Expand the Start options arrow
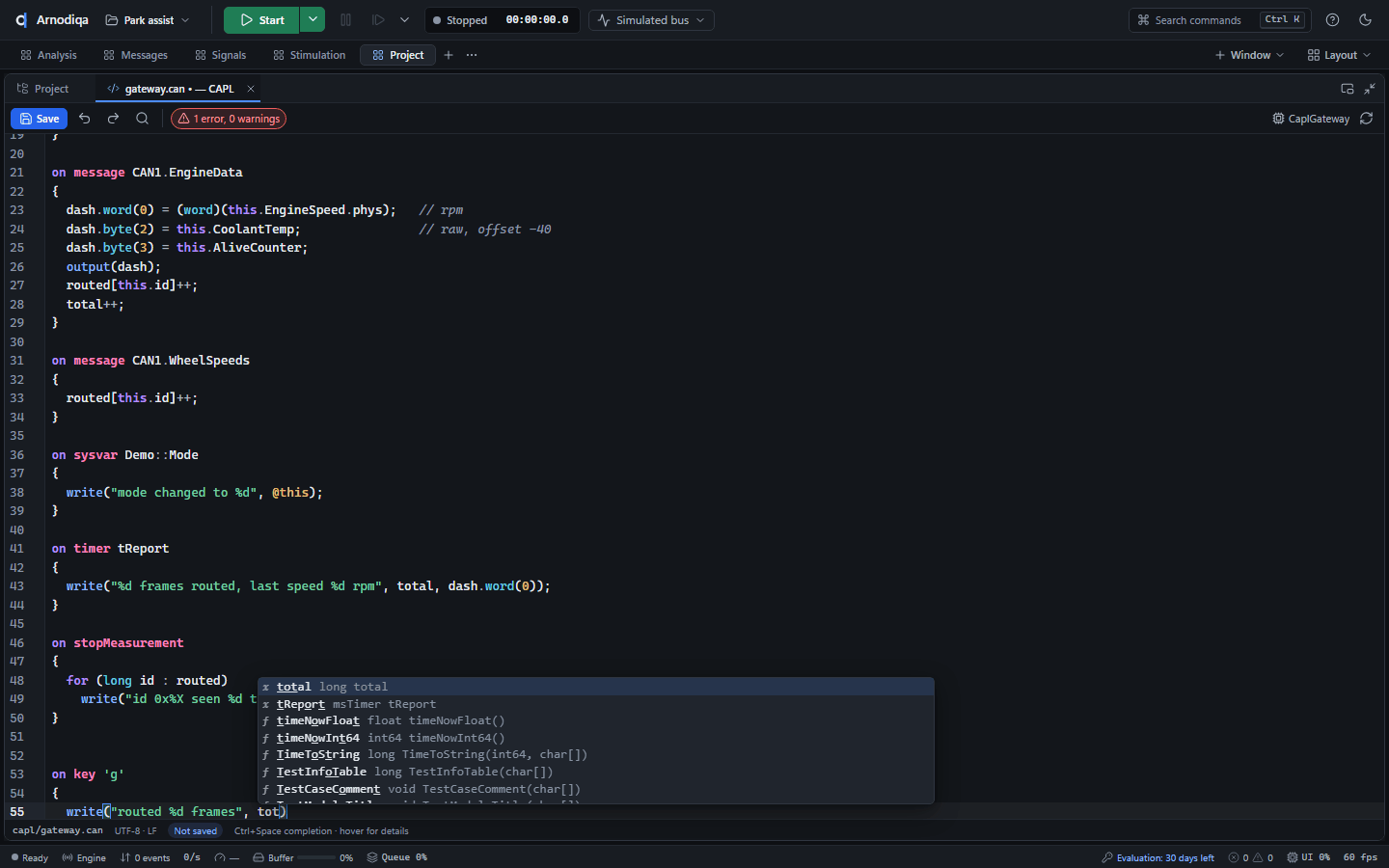Viewport: 1389px width, 868px height. click(313, 20)
